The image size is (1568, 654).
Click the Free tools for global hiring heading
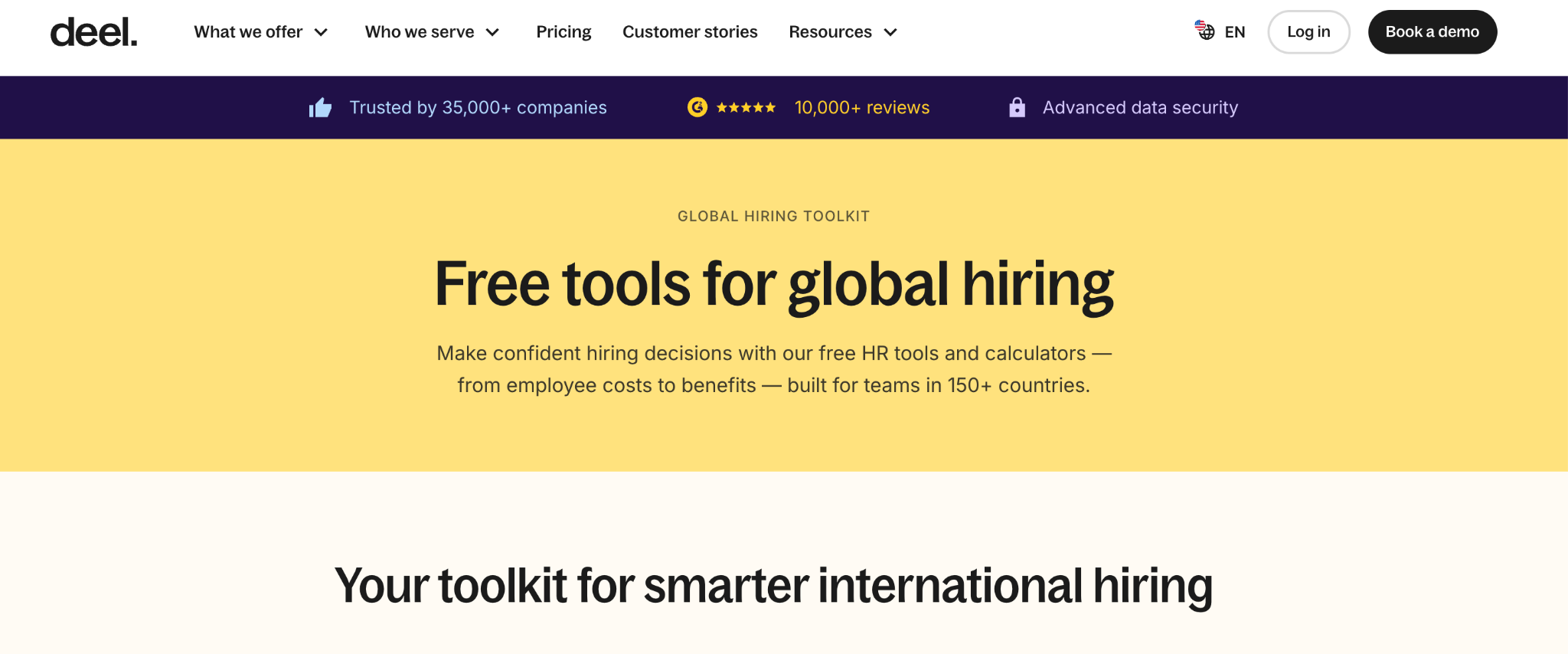click(x=774, y=285)
